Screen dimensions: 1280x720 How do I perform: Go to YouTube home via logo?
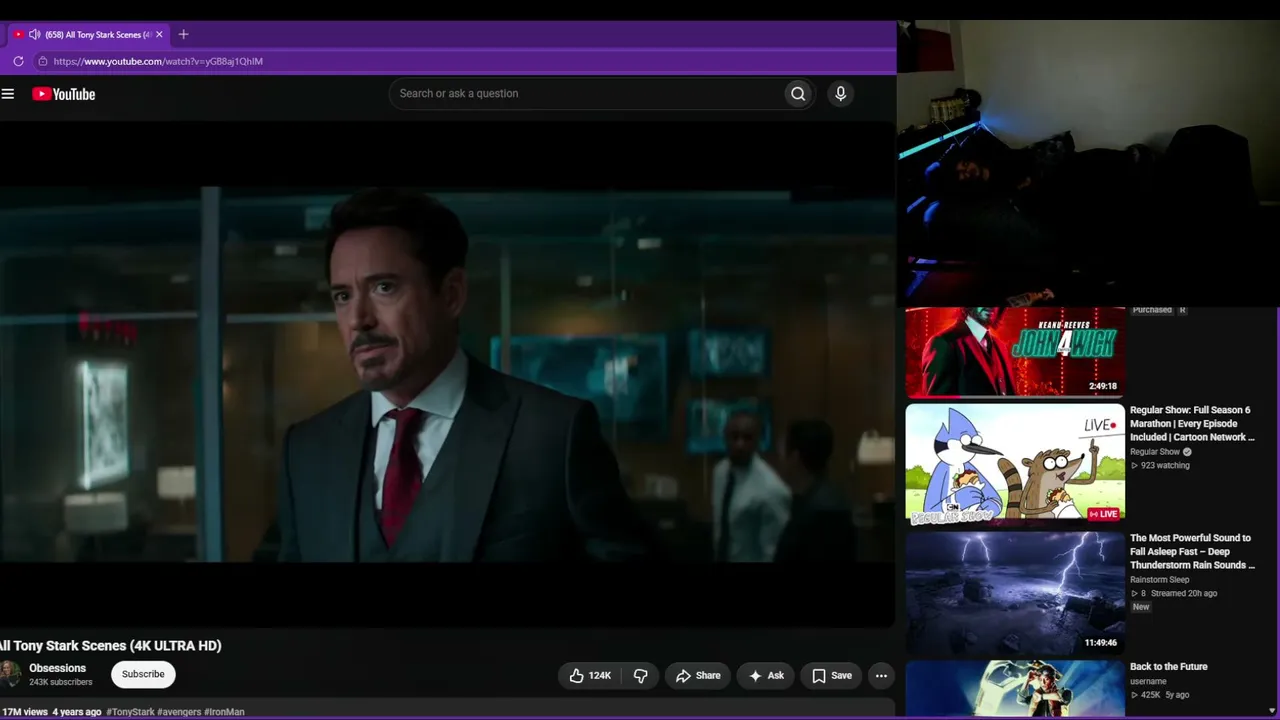[x=63, y=94]
